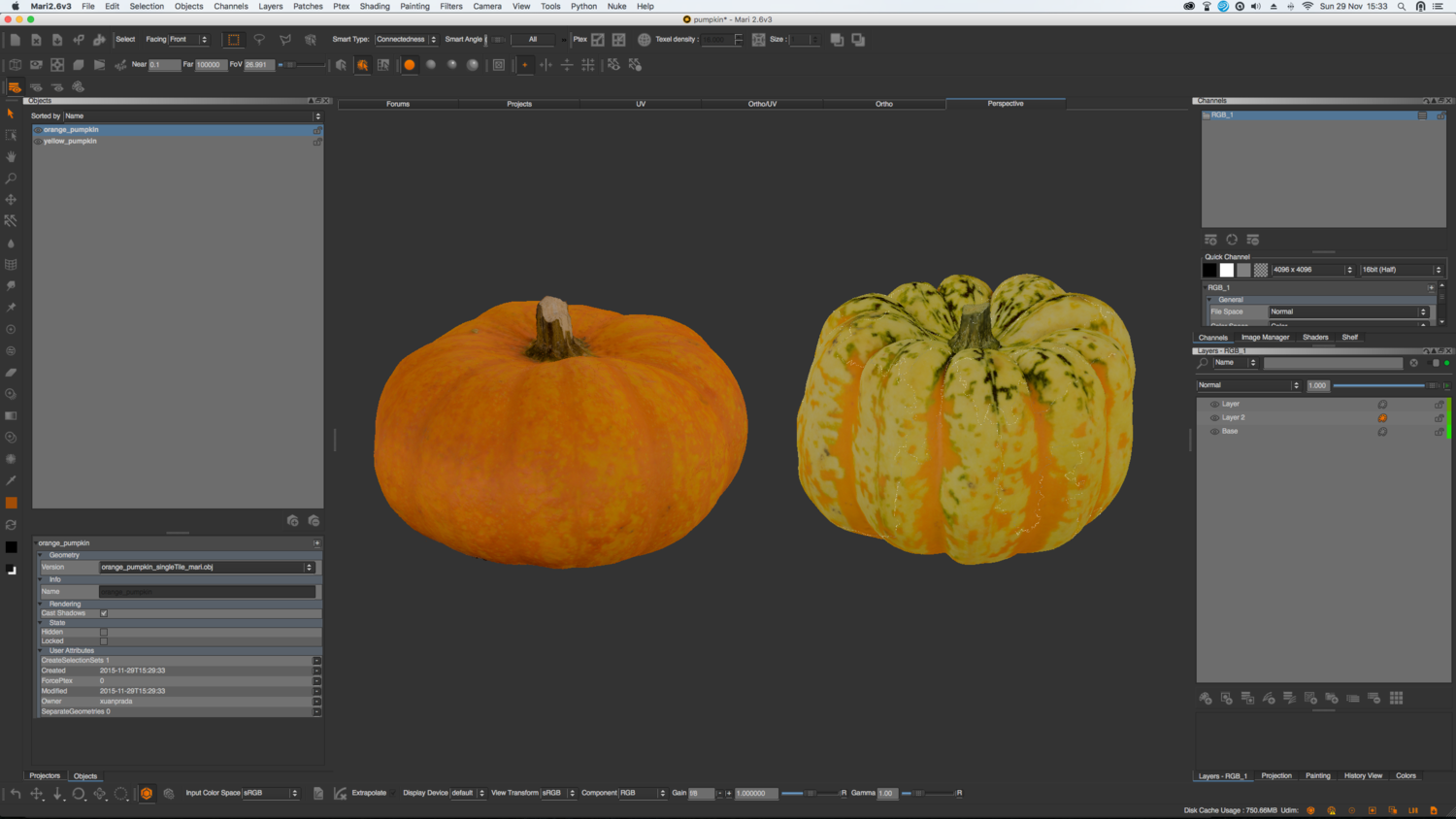
Task: Open the Shaders tab
Action: tap(1315, 338)
